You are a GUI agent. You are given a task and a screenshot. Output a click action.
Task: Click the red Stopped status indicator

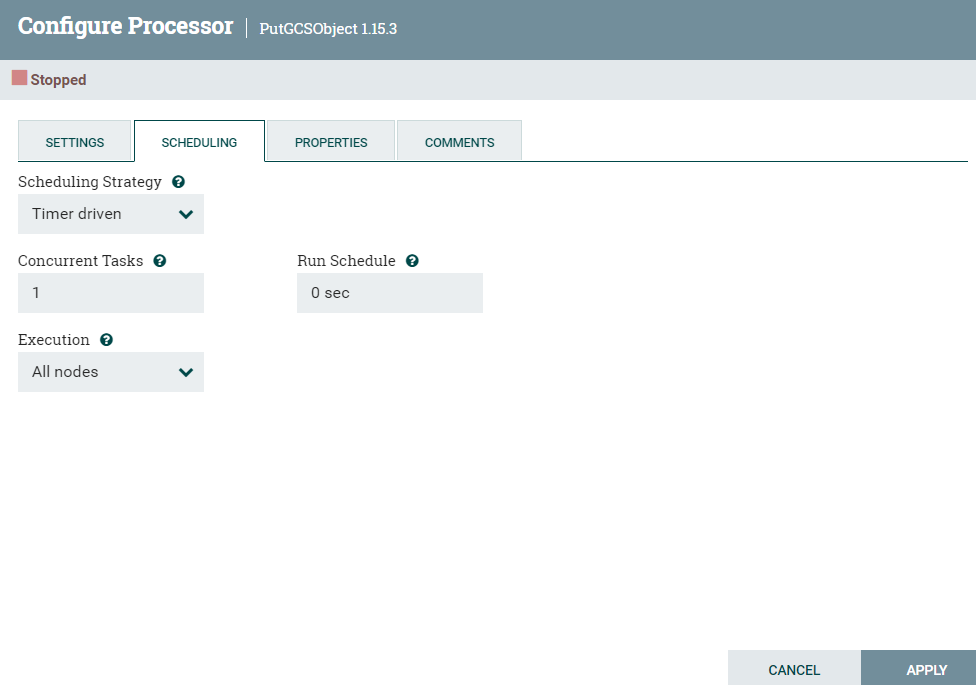(19, 78)
